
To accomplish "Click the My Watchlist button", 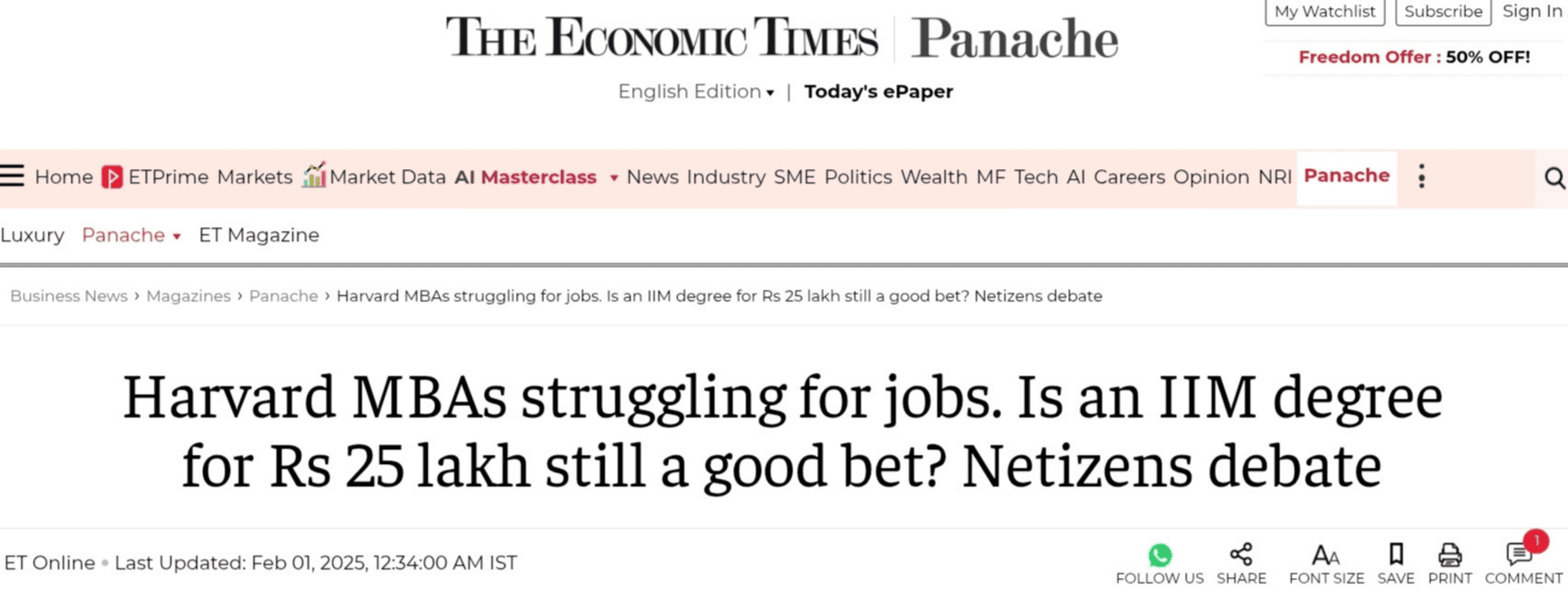I will pos(1324,11).
